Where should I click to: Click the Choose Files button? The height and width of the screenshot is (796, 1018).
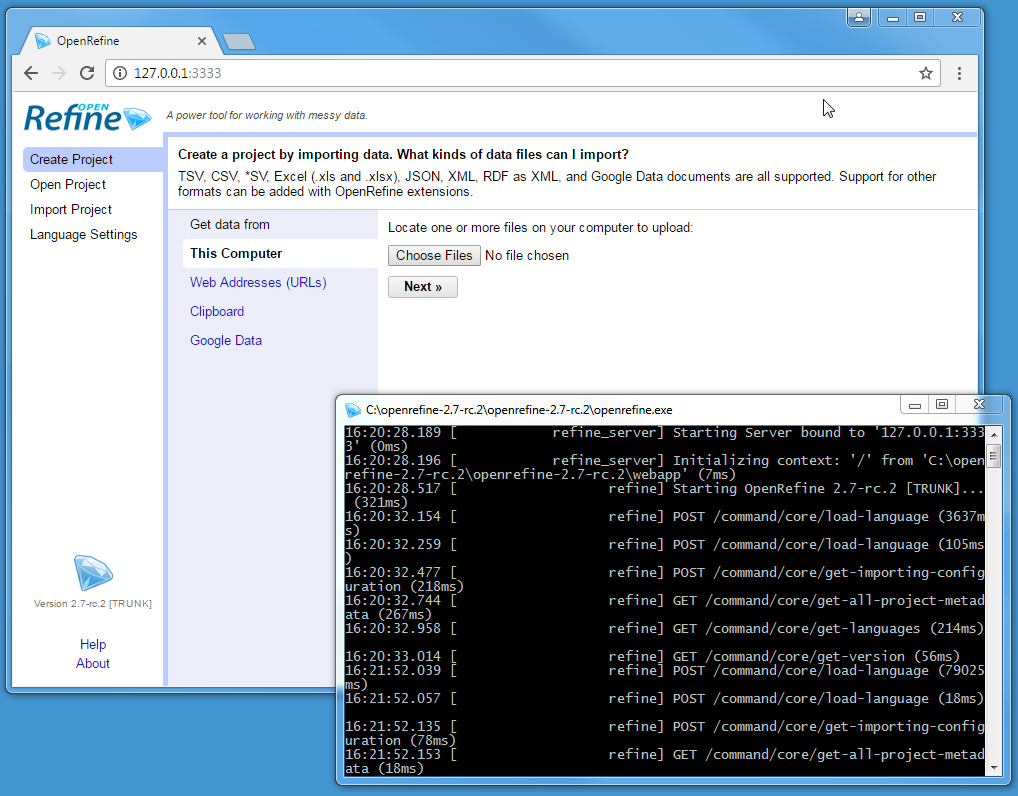tap(434, 255)
